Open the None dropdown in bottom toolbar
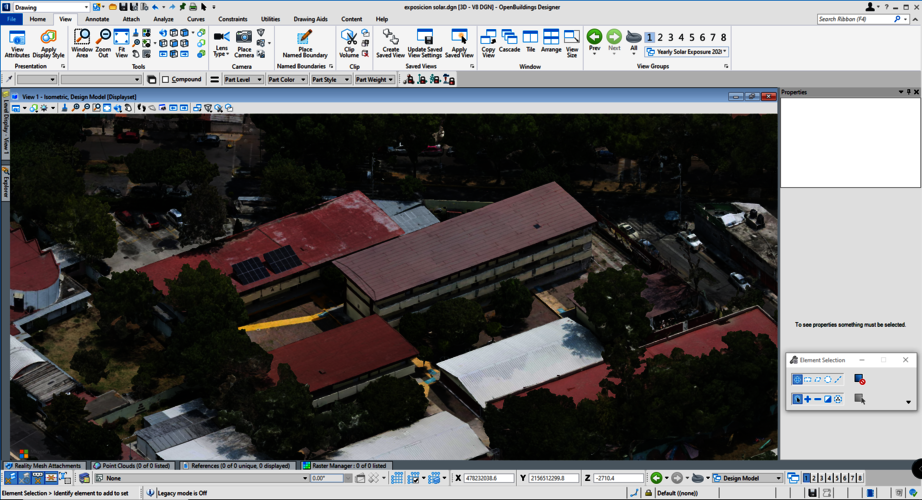This screenshot has height=500, width=922. pyautogui.click(x=202, y=478)
